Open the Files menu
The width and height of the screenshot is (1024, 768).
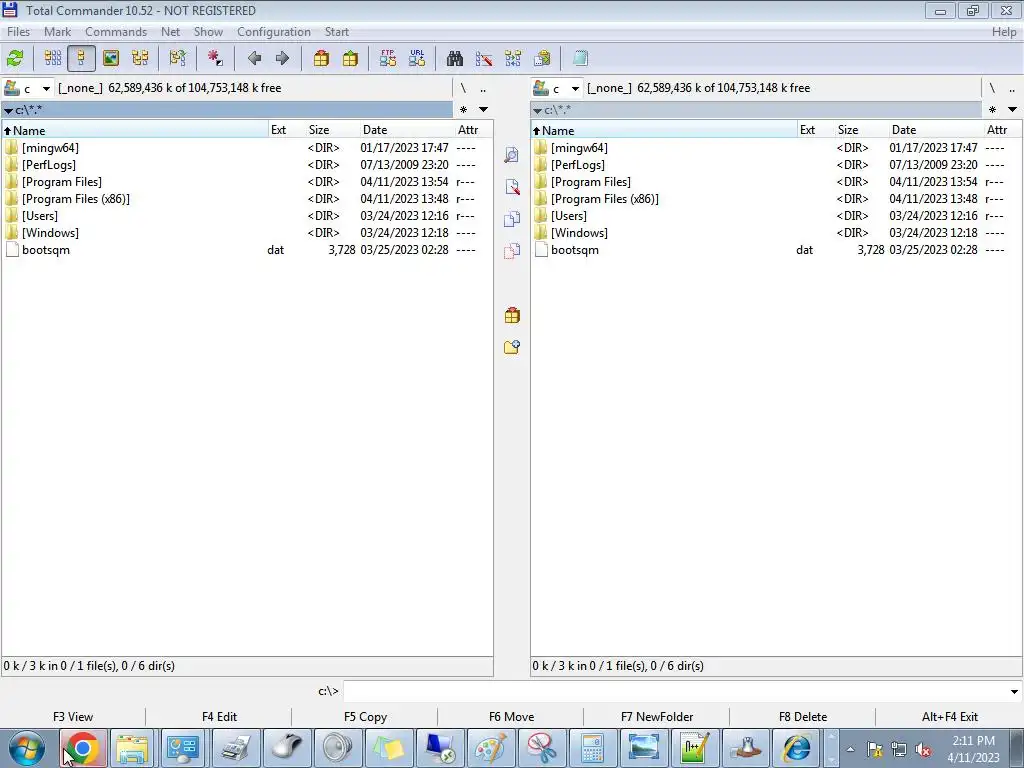click(x=18, y=31)
